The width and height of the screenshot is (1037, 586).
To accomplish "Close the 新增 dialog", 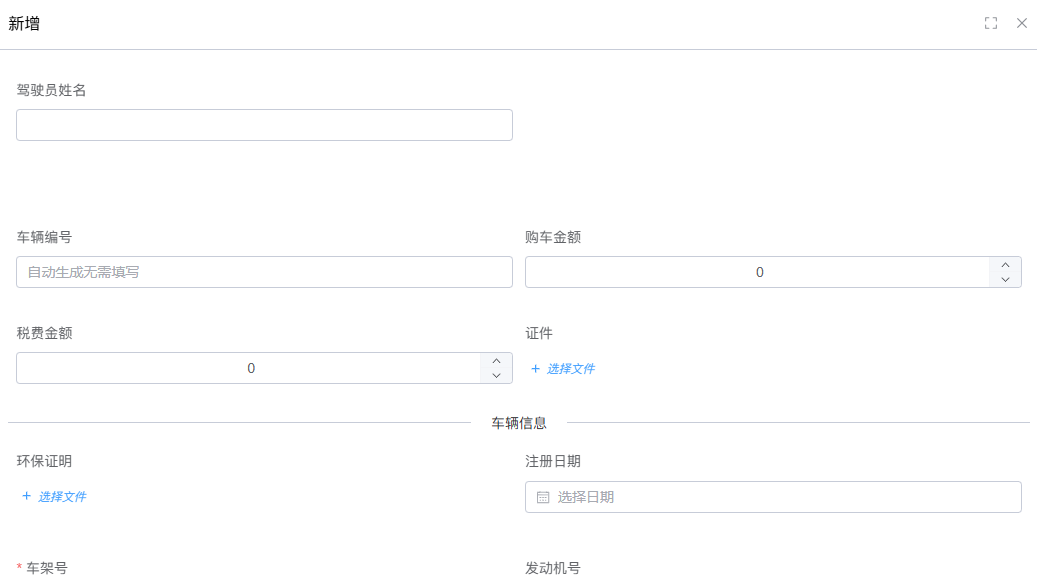I will point(1021,23).
